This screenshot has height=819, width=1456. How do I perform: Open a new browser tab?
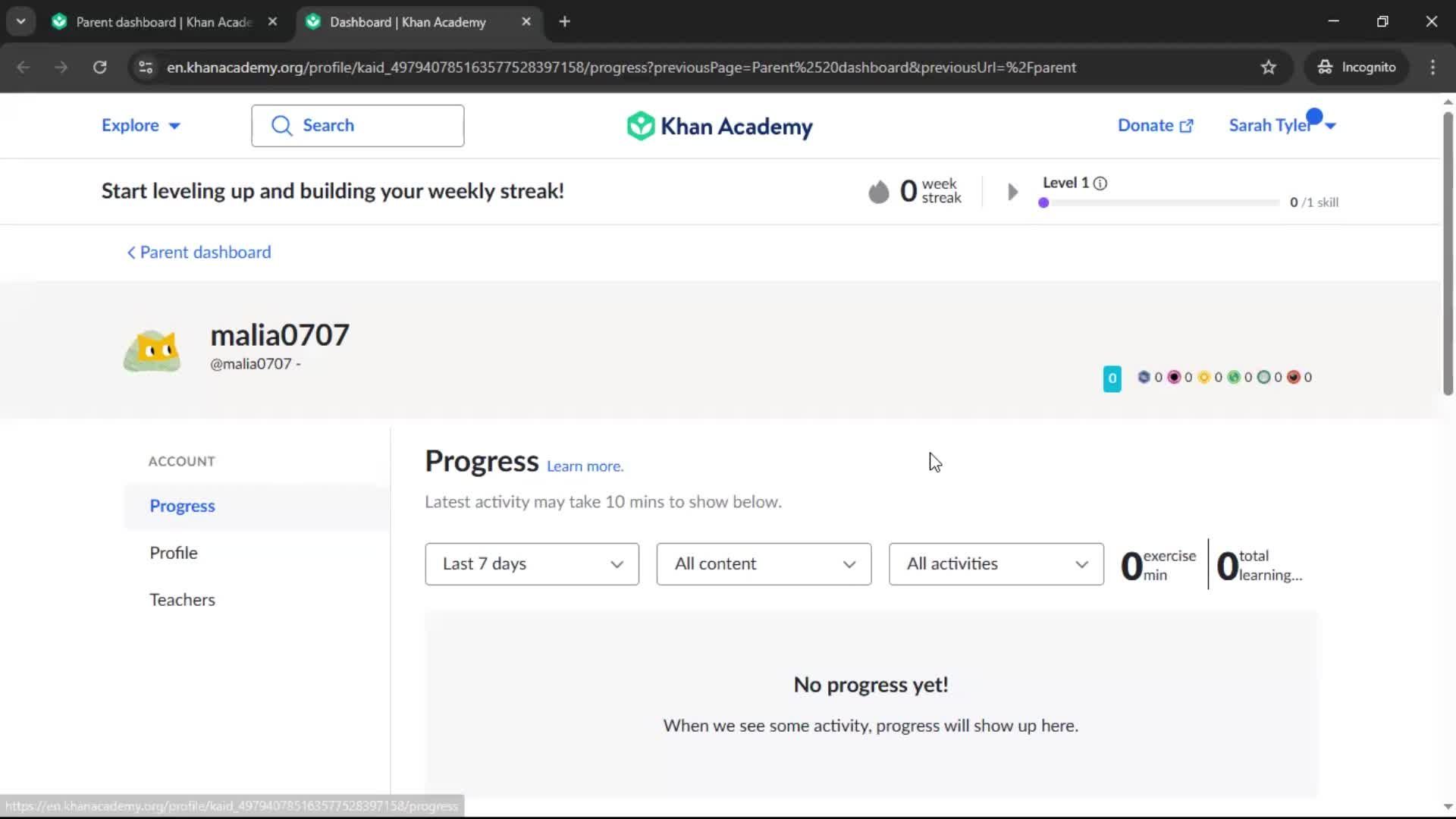pyautogui.click(x=564, y=22)
